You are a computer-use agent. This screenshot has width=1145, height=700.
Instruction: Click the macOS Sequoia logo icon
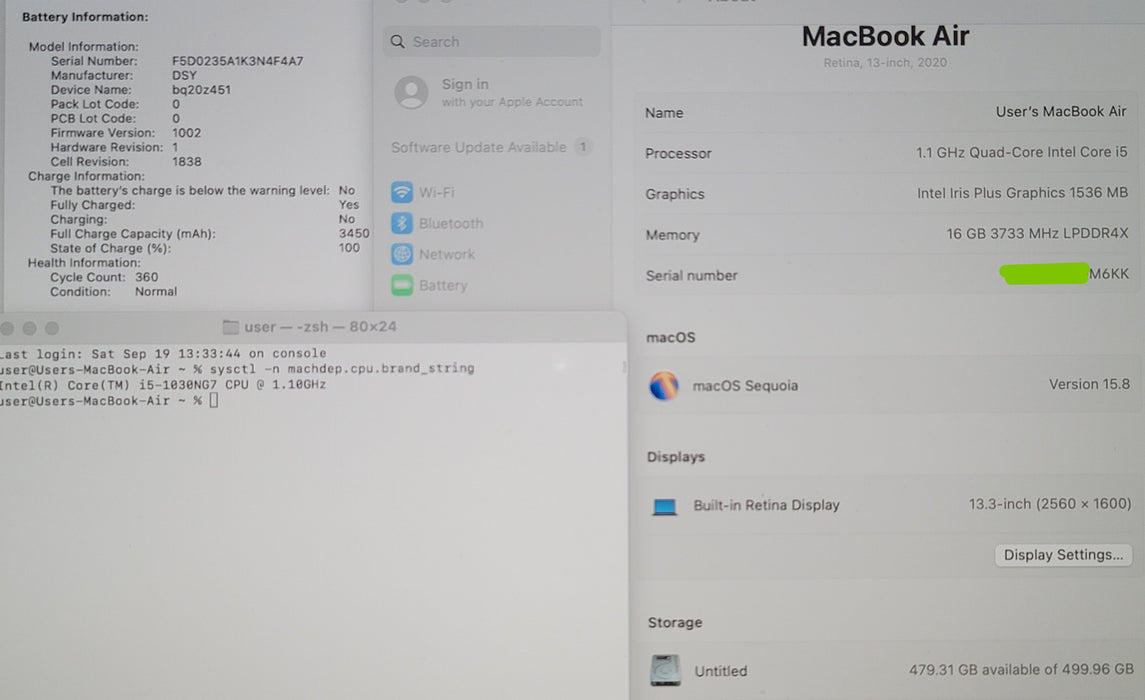click(x=664, y=385)
